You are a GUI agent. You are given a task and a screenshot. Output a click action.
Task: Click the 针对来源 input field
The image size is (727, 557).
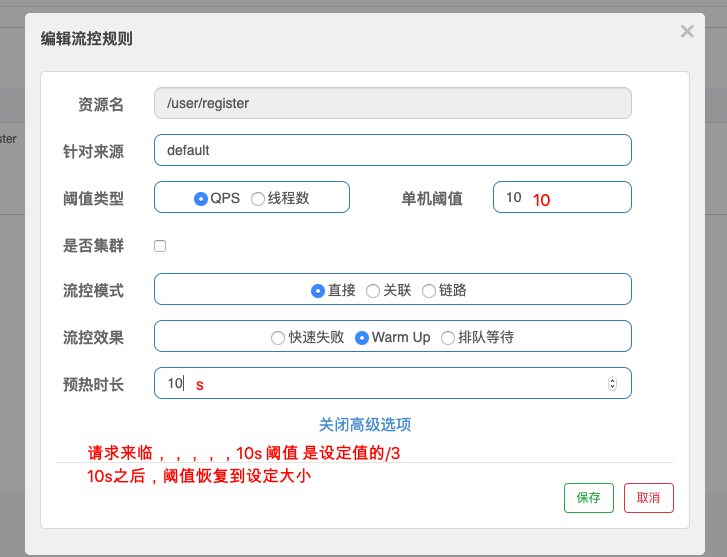392,150
